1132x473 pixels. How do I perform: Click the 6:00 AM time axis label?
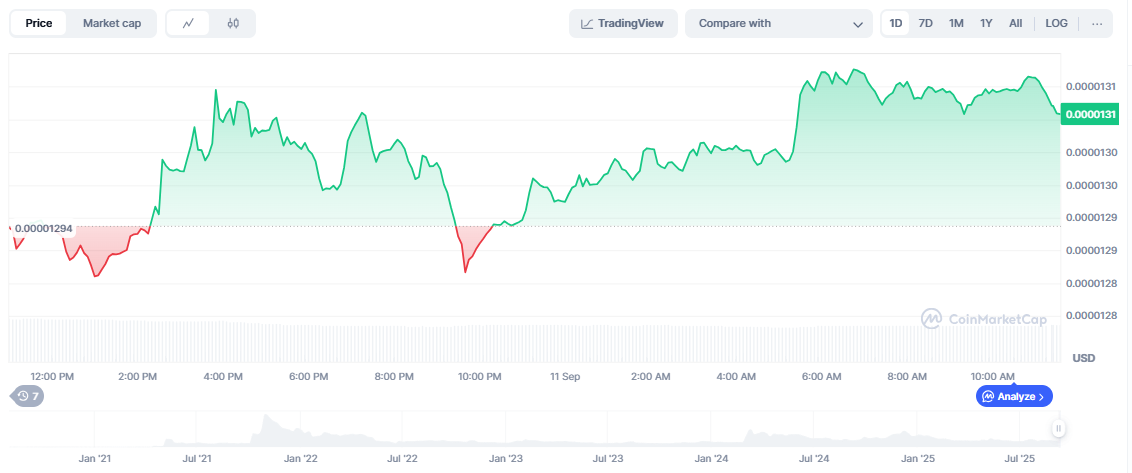click(x=822, y=377)
